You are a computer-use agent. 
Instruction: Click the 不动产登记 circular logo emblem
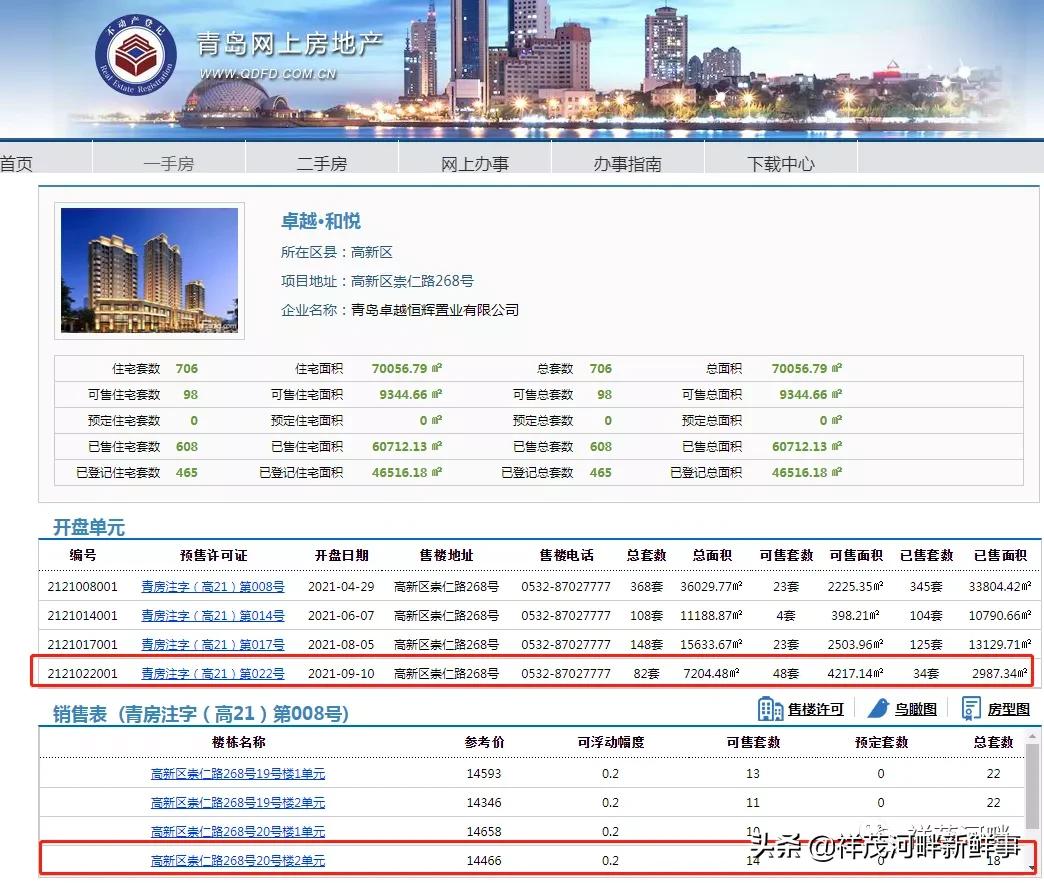(x=137, y=55)
